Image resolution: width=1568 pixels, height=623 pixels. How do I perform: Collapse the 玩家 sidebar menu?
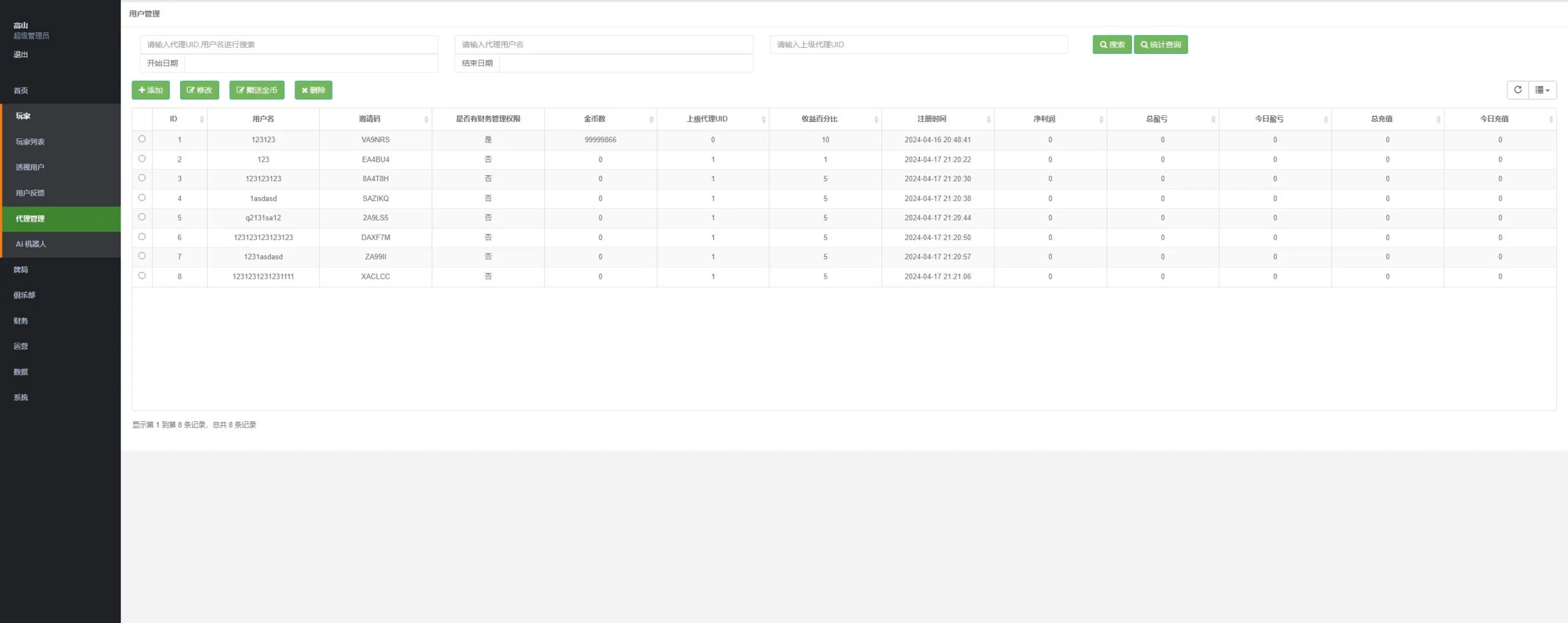(61, 116)
